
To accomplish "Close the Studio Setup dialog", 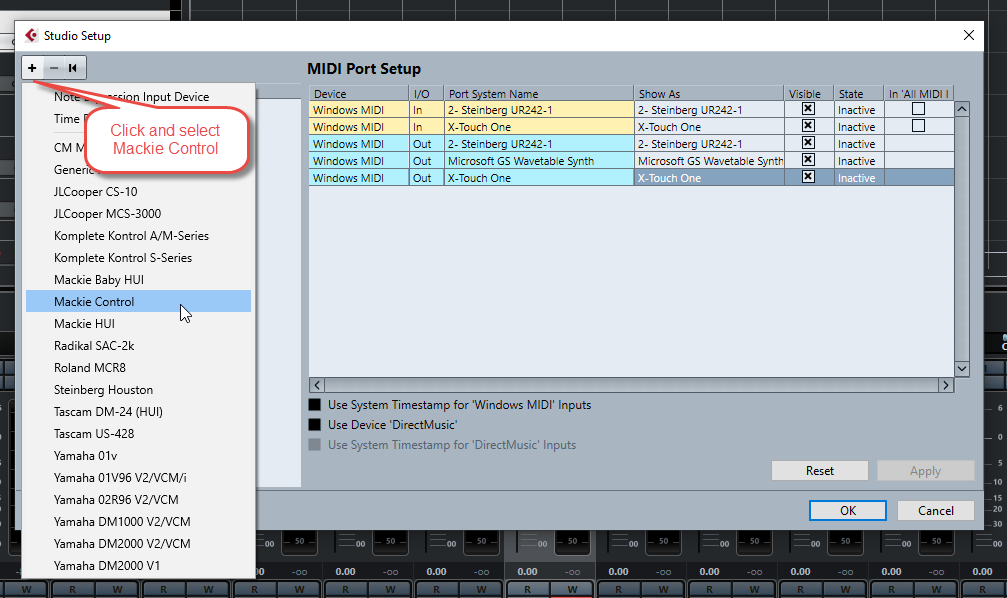I will pos(969,35).
